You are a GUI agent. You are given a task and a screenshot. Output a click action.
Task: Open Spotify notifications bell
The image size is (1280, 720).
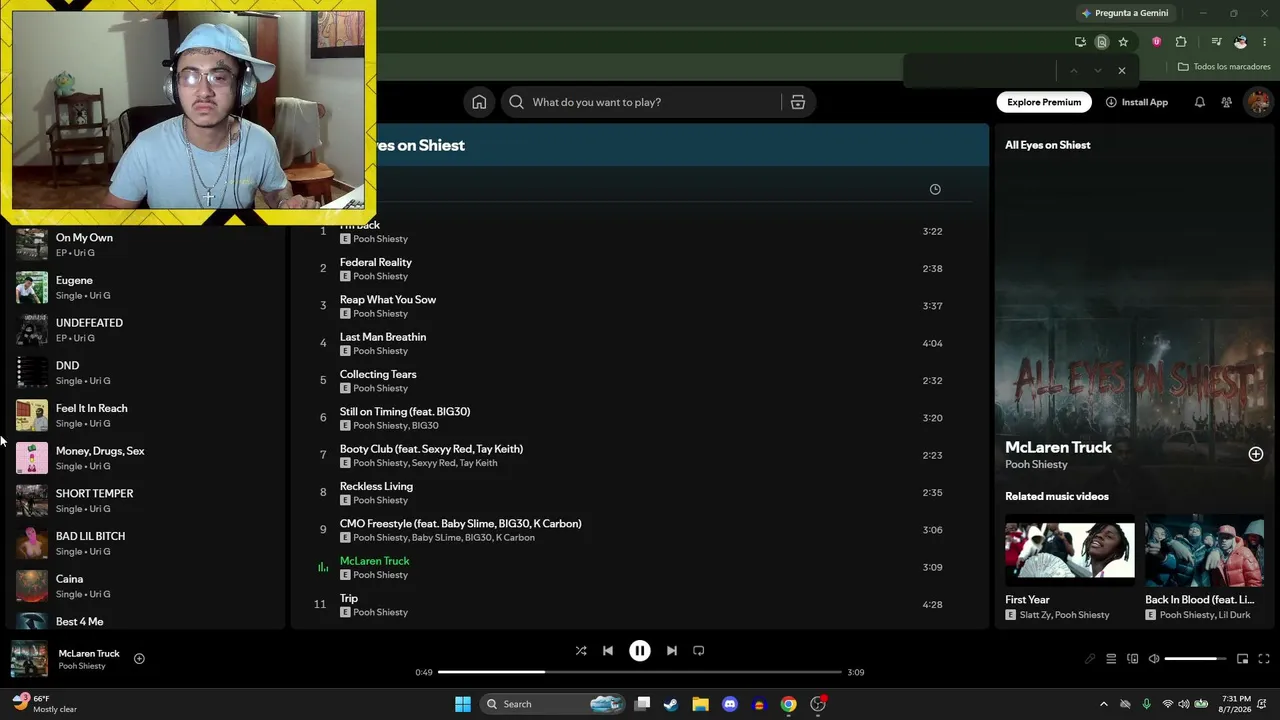point(1199,102)
